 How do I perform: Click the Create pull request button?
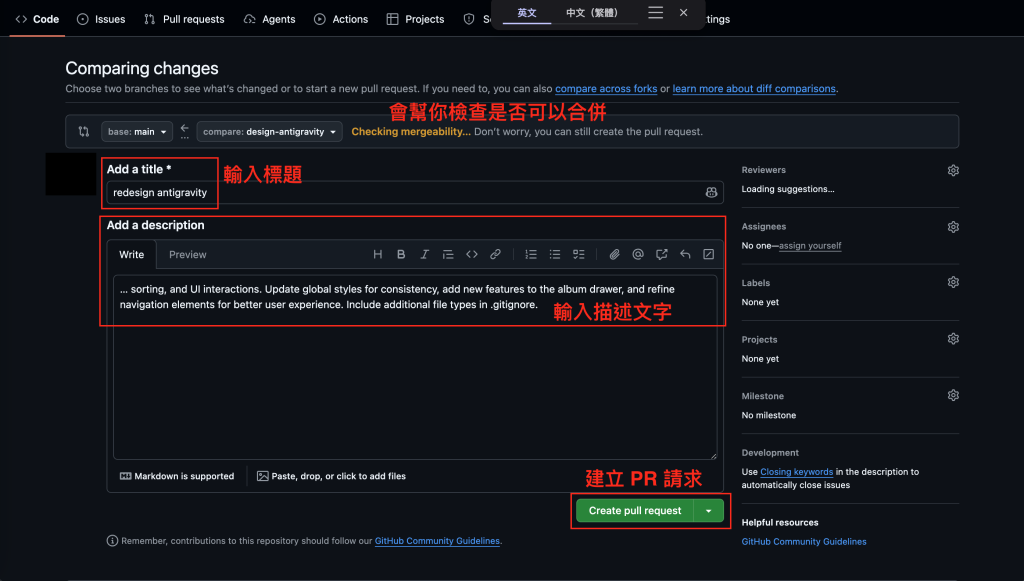pos(635,510)
